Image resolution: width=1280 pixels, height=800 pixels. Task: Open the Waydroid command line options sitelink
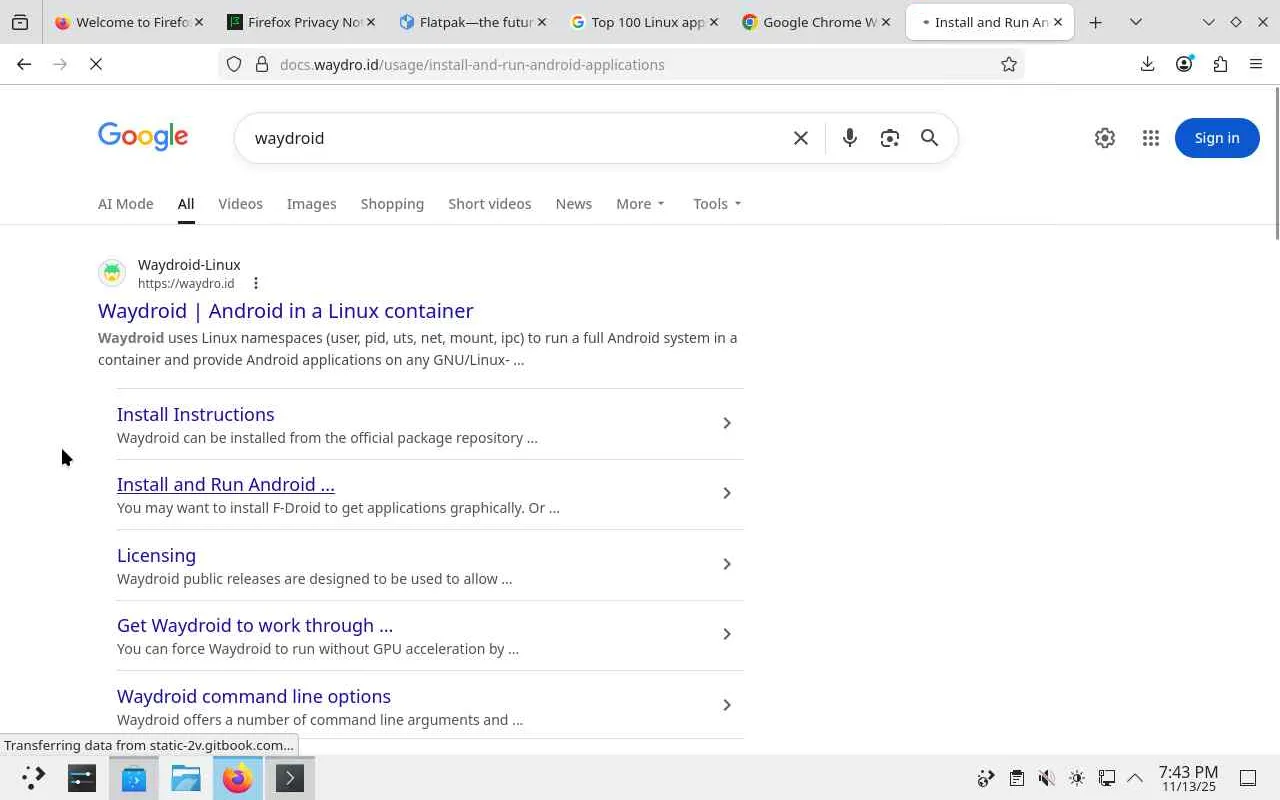tap(254, 696)
